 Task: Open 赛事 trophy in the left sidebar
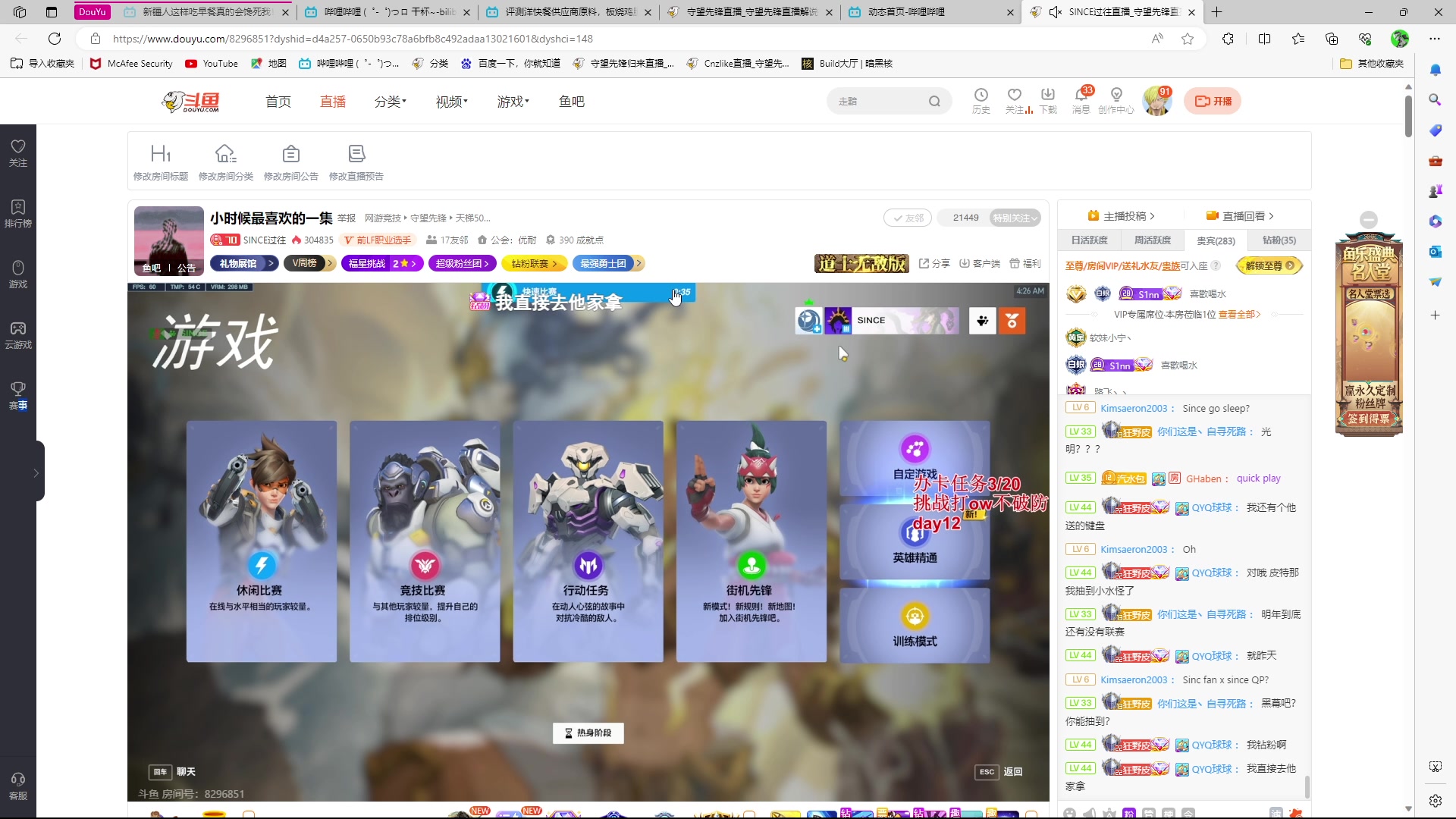point(18,395)
